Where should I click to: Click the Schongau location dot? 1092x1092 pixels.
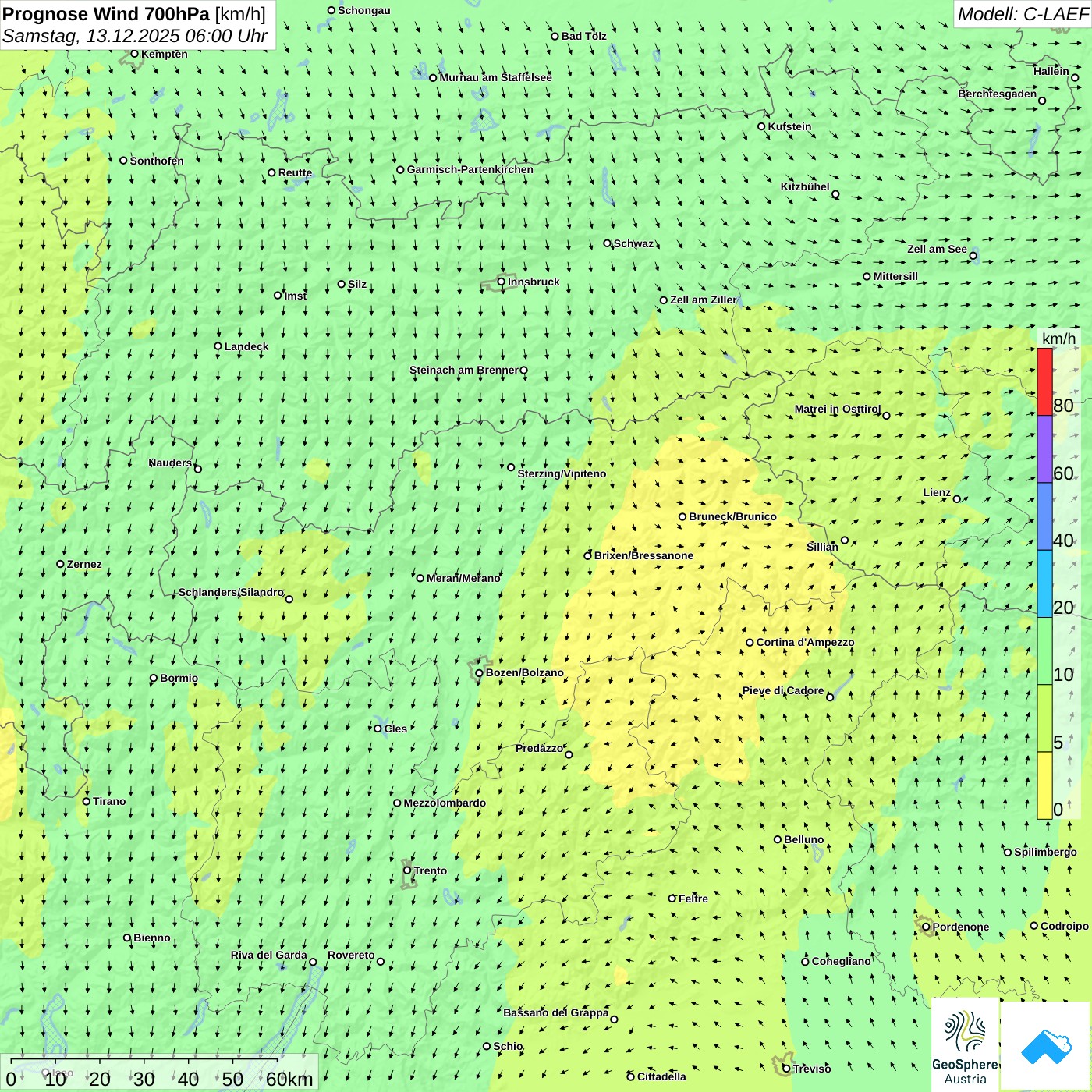coord(331,10)
